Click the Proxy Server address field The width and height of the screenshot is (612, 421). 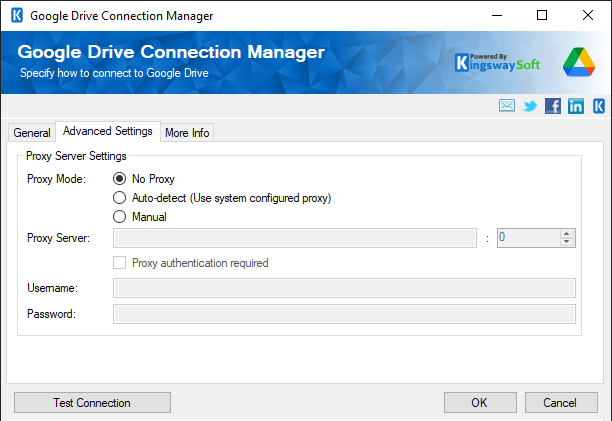click(295, 238)
